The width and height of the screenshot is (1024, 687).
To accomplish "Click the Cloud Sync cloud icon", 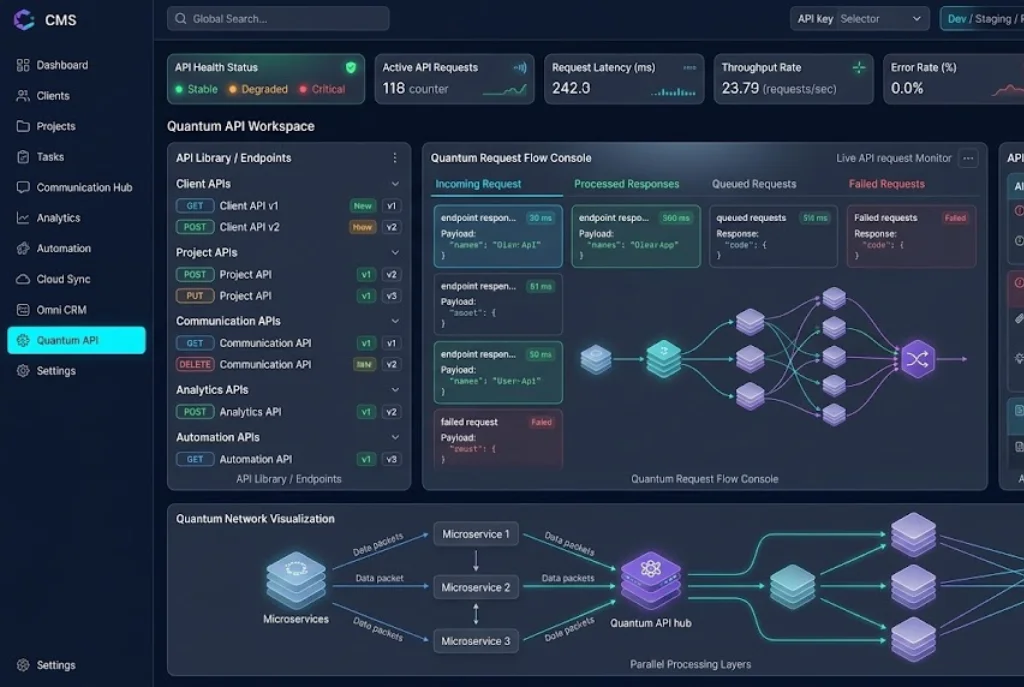I will click(23, 279).
